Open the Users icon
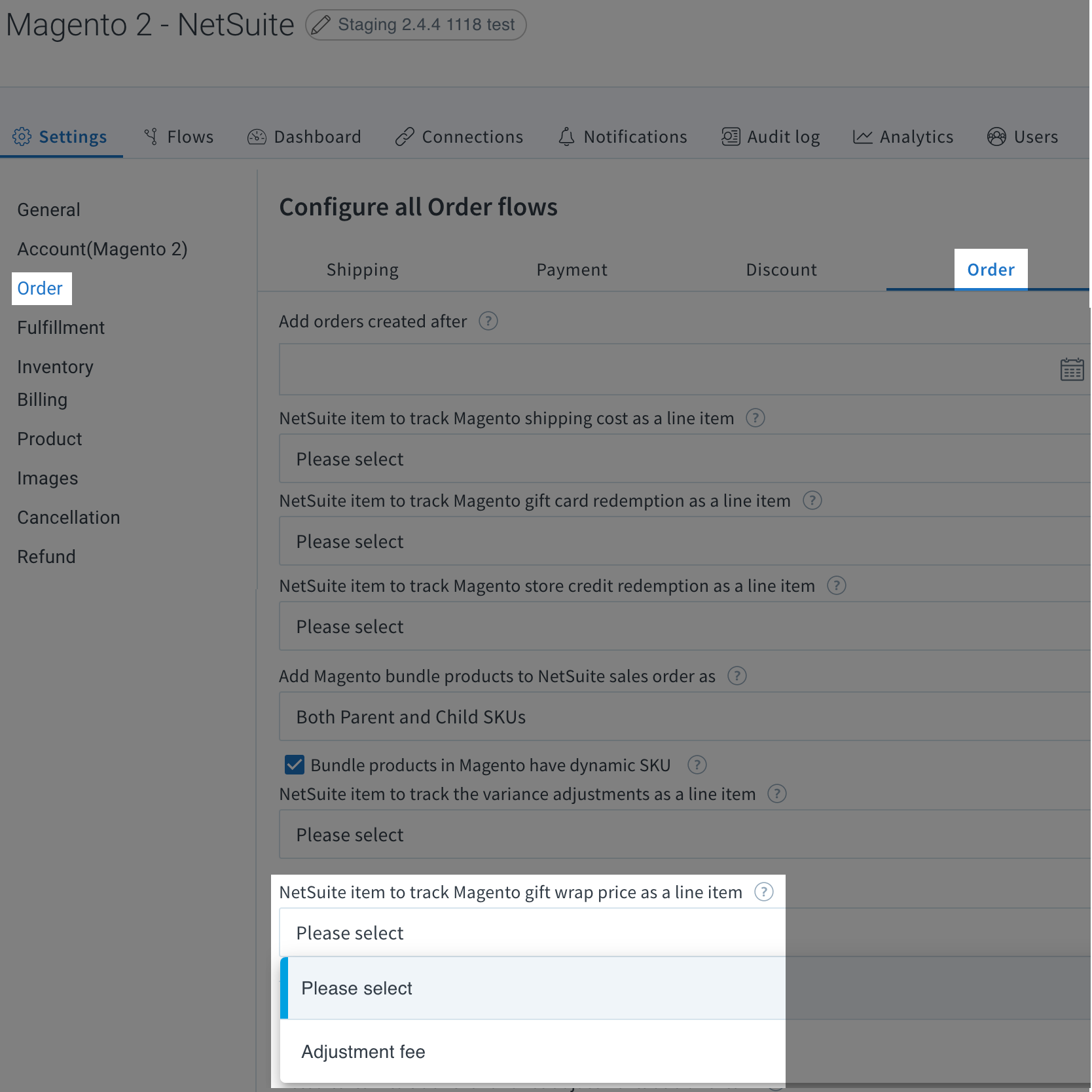This screenshot has width=1092, height=1092. (996, 136)
